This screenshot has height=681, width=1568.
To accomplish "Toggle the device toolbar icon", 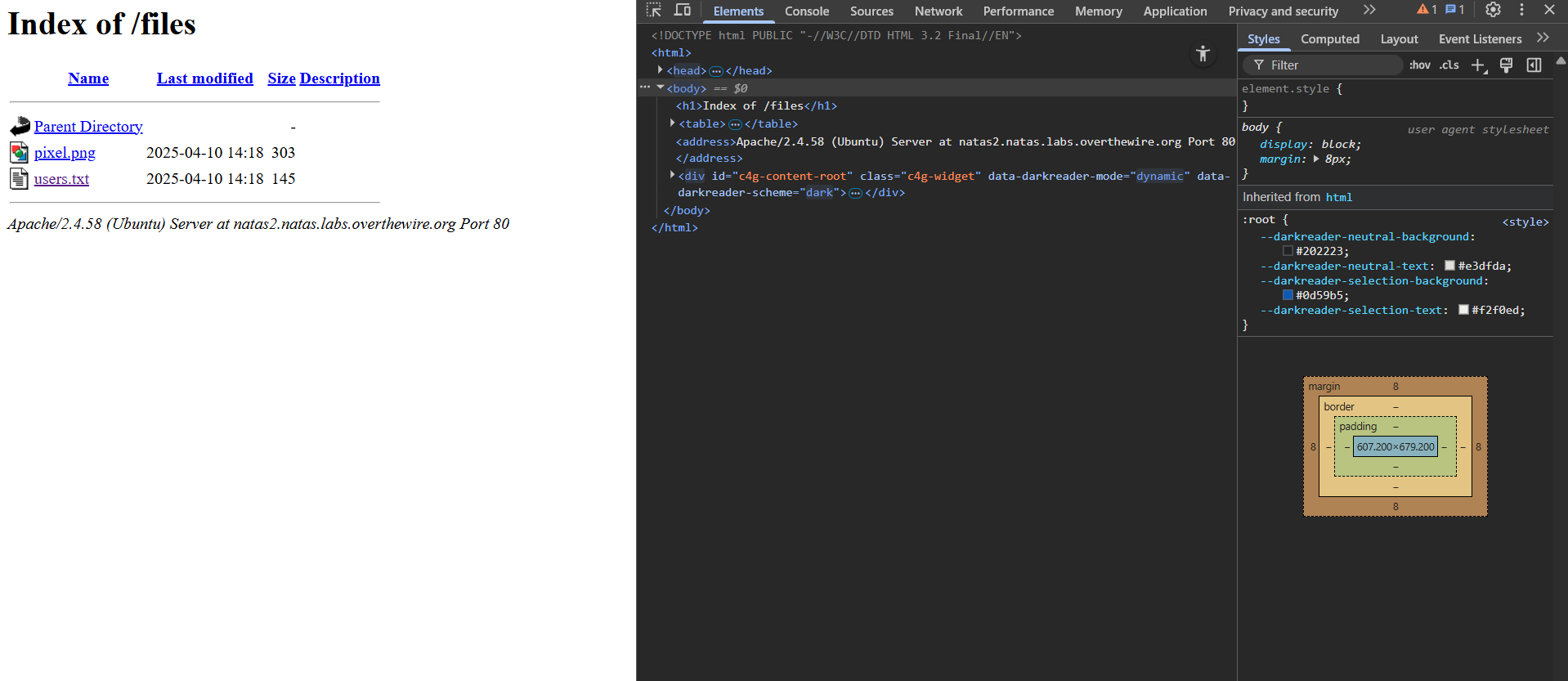I will coord(682,10).
